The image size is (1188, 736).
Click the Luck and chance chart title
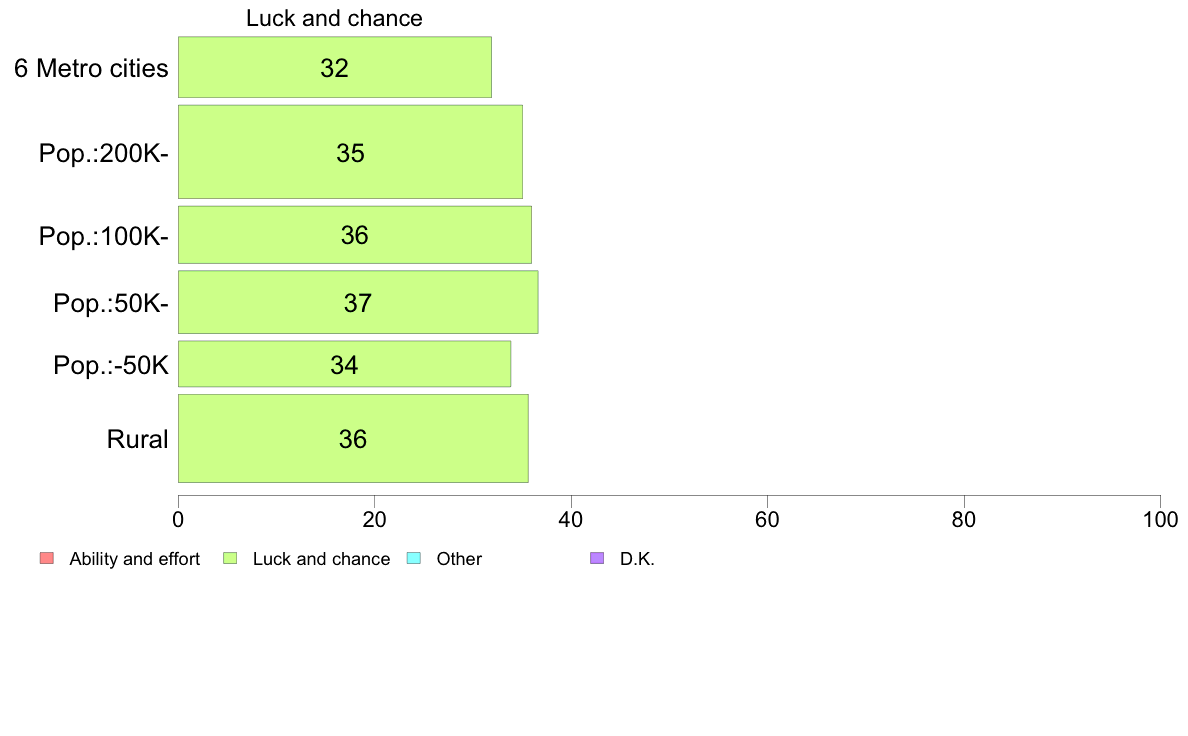pos(334,18)
